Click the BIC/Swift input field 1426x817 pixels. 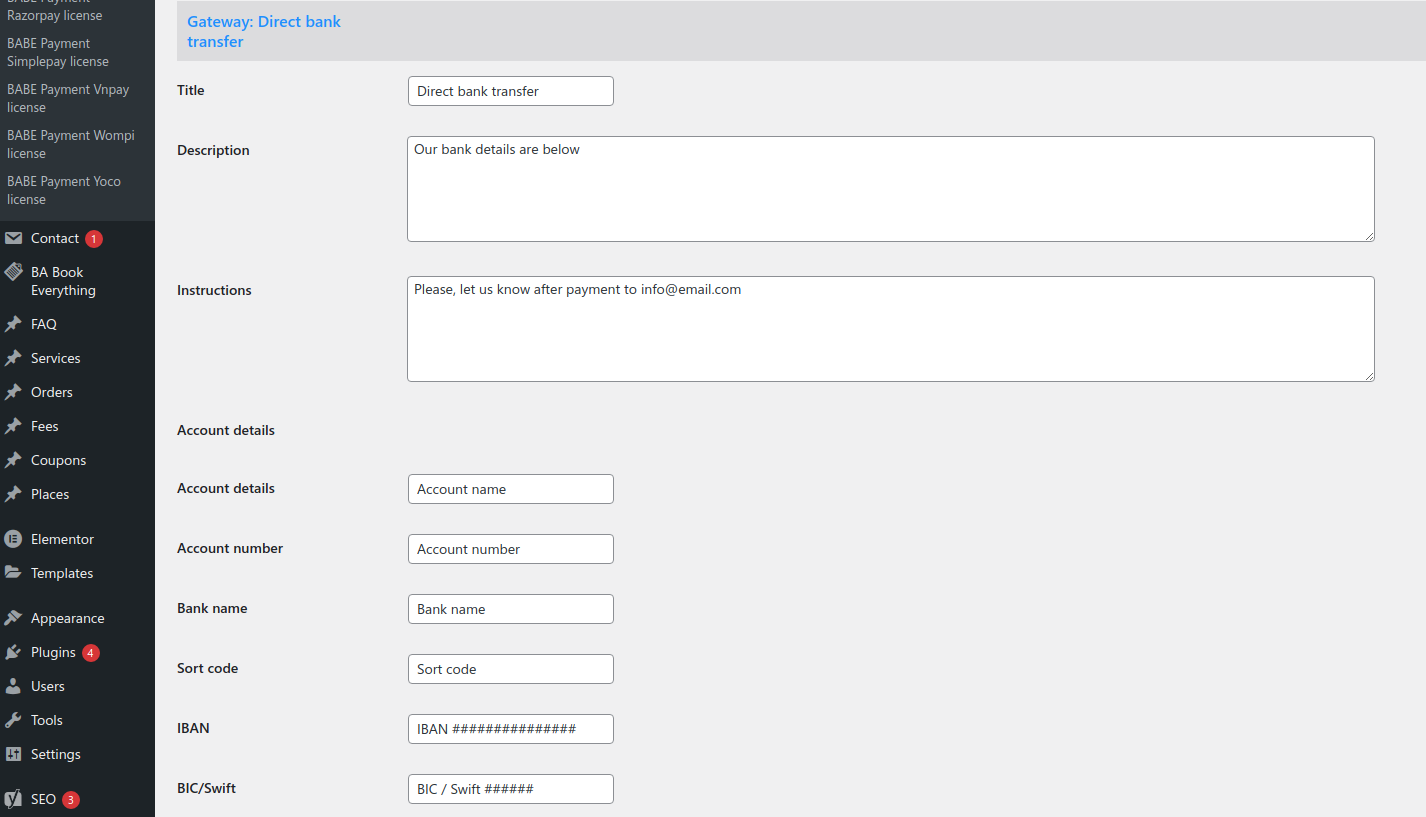click(x=510, y=789)
